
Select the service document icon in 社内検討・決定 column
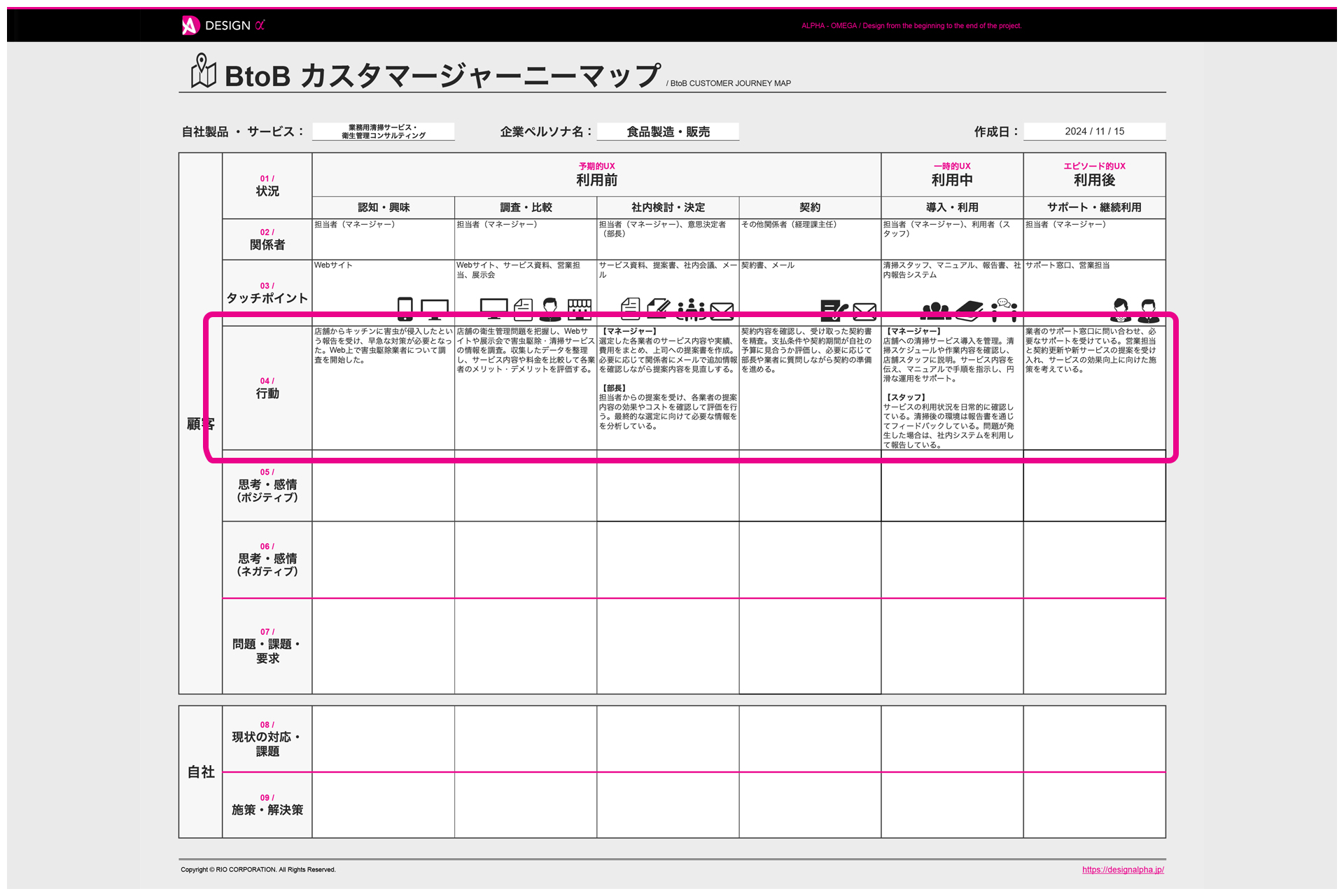[x=631, y=309]
